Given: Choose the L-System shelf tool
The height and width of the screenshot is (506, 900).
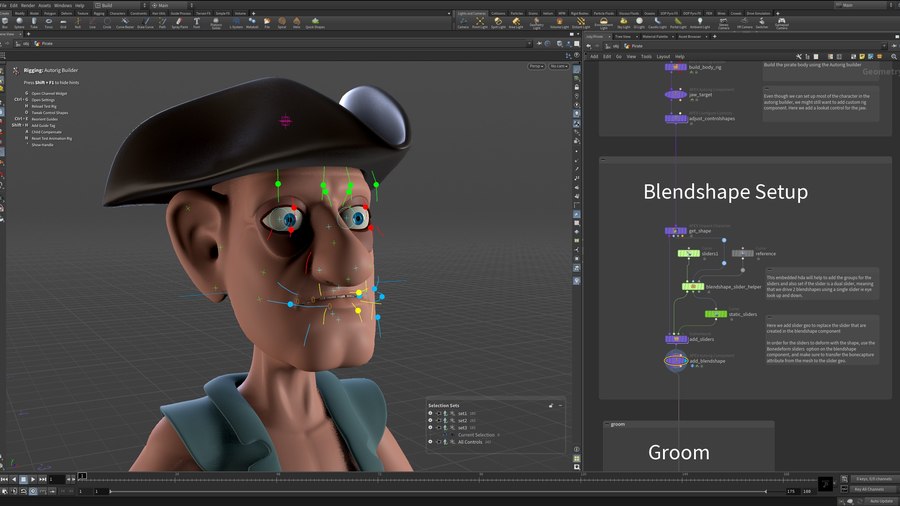Looking at the screenshot, I should point(236,23).
